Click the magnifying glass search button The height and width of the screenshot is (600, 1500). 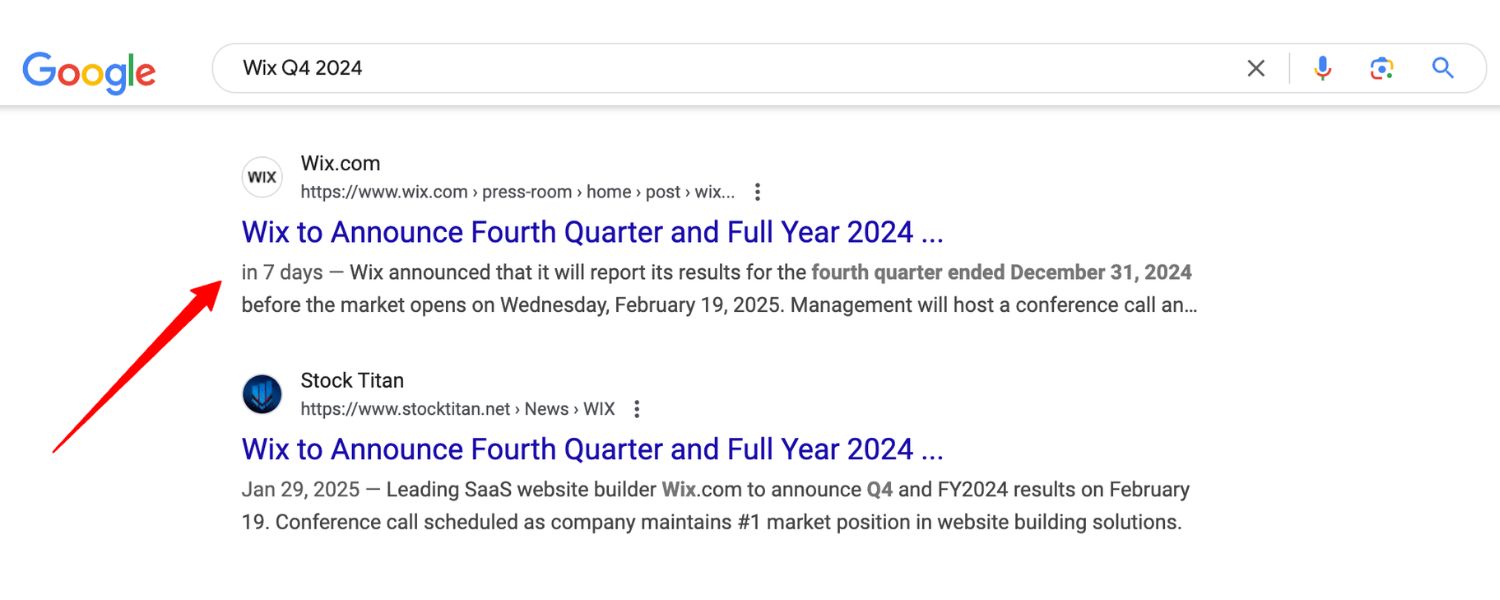click(1442, 68)
